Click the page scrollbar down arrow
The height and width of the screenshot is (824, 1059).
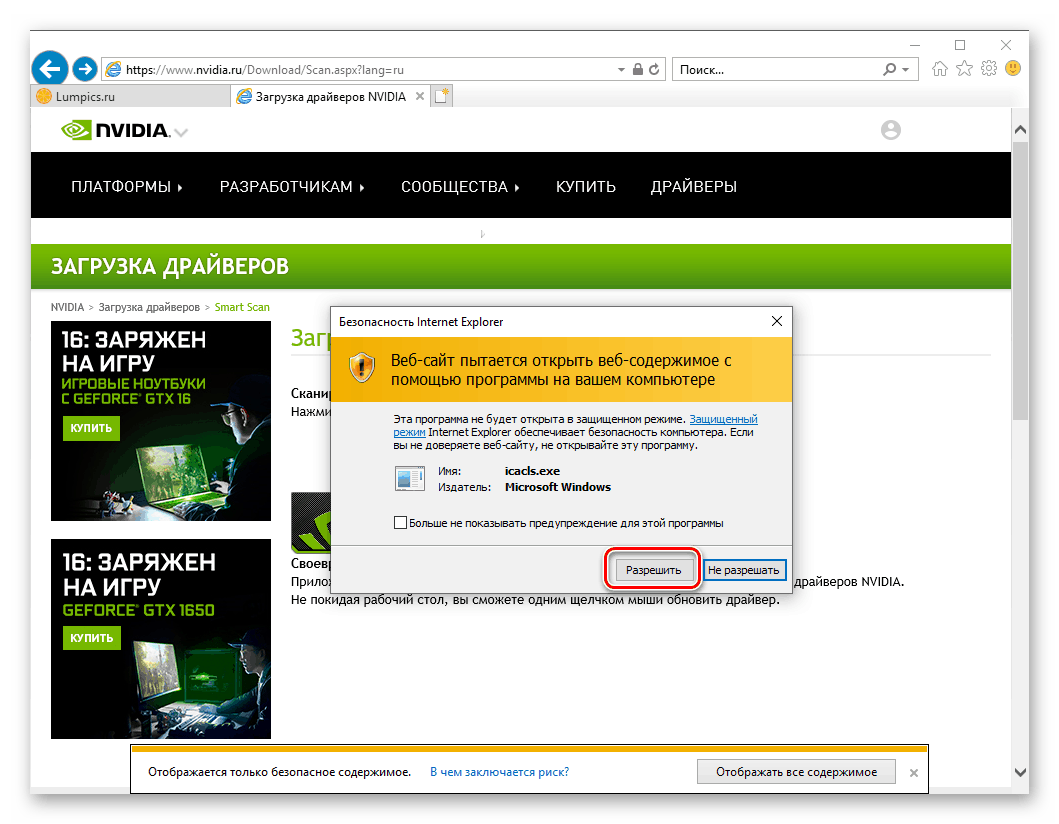[x=1021, y=772]
